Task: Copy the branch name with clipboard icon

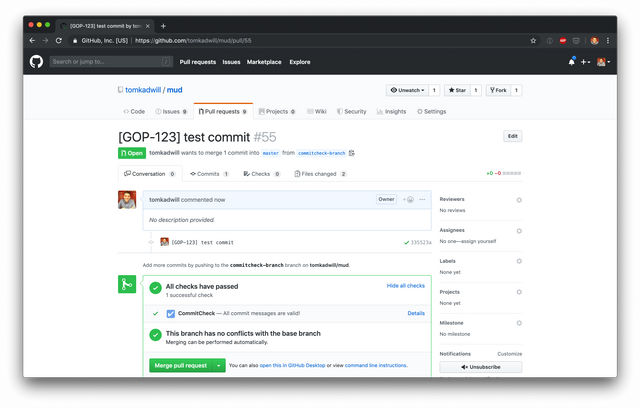Action: 352,153
